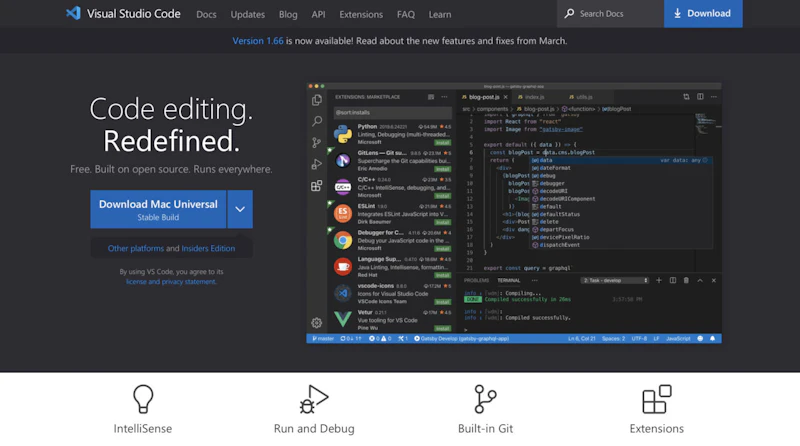
Task: Click the Python extension icon
Action: tap(343, 134)
